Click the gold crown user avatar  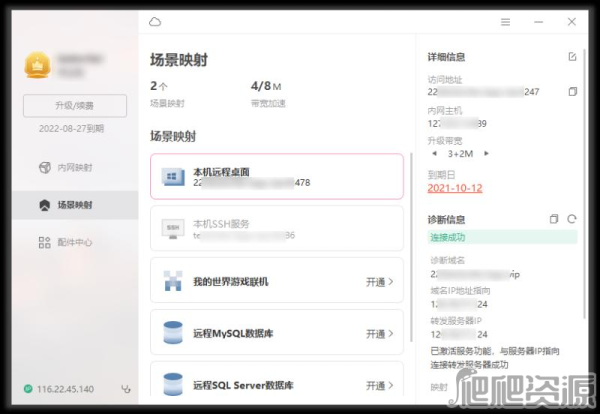(x=37, y=65)
